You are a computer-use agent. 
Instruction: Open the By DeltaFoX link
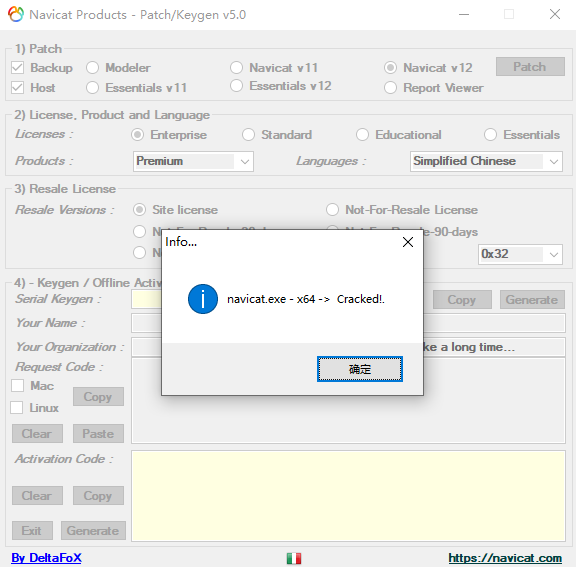click(x=46, y=558)
